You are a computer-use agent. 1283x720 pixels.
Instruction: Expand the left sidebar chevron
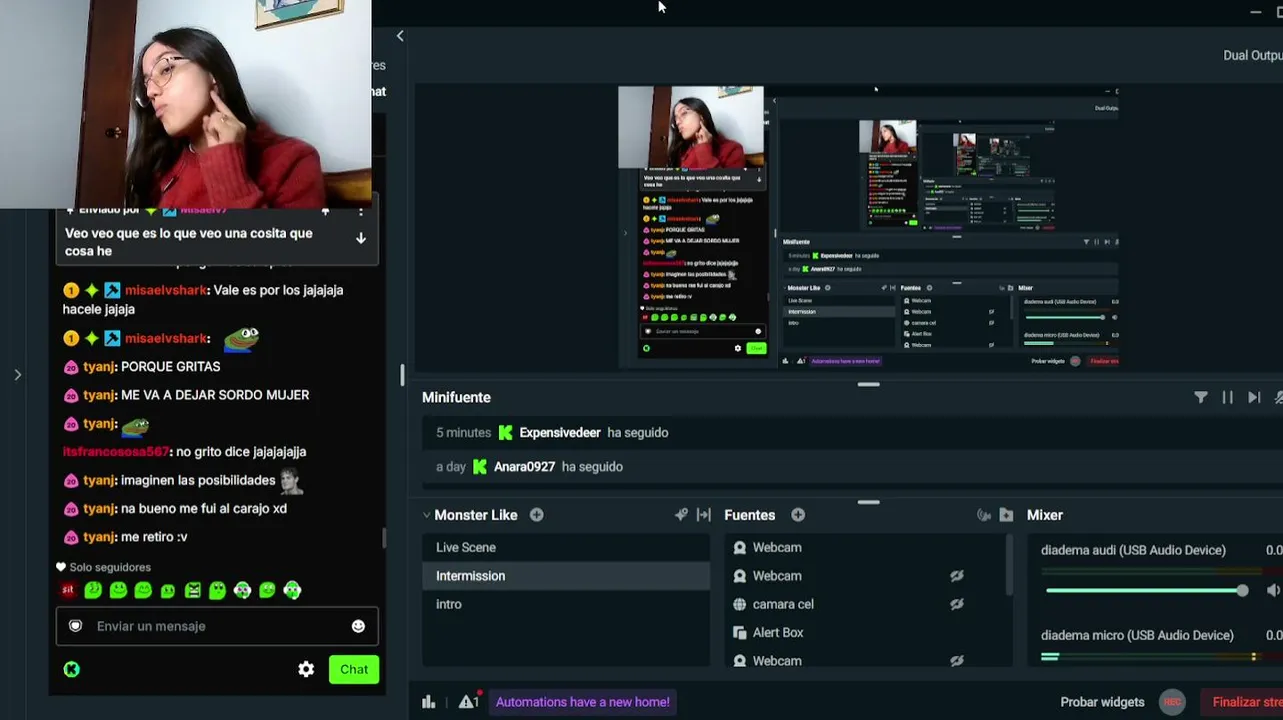(18, 375)
